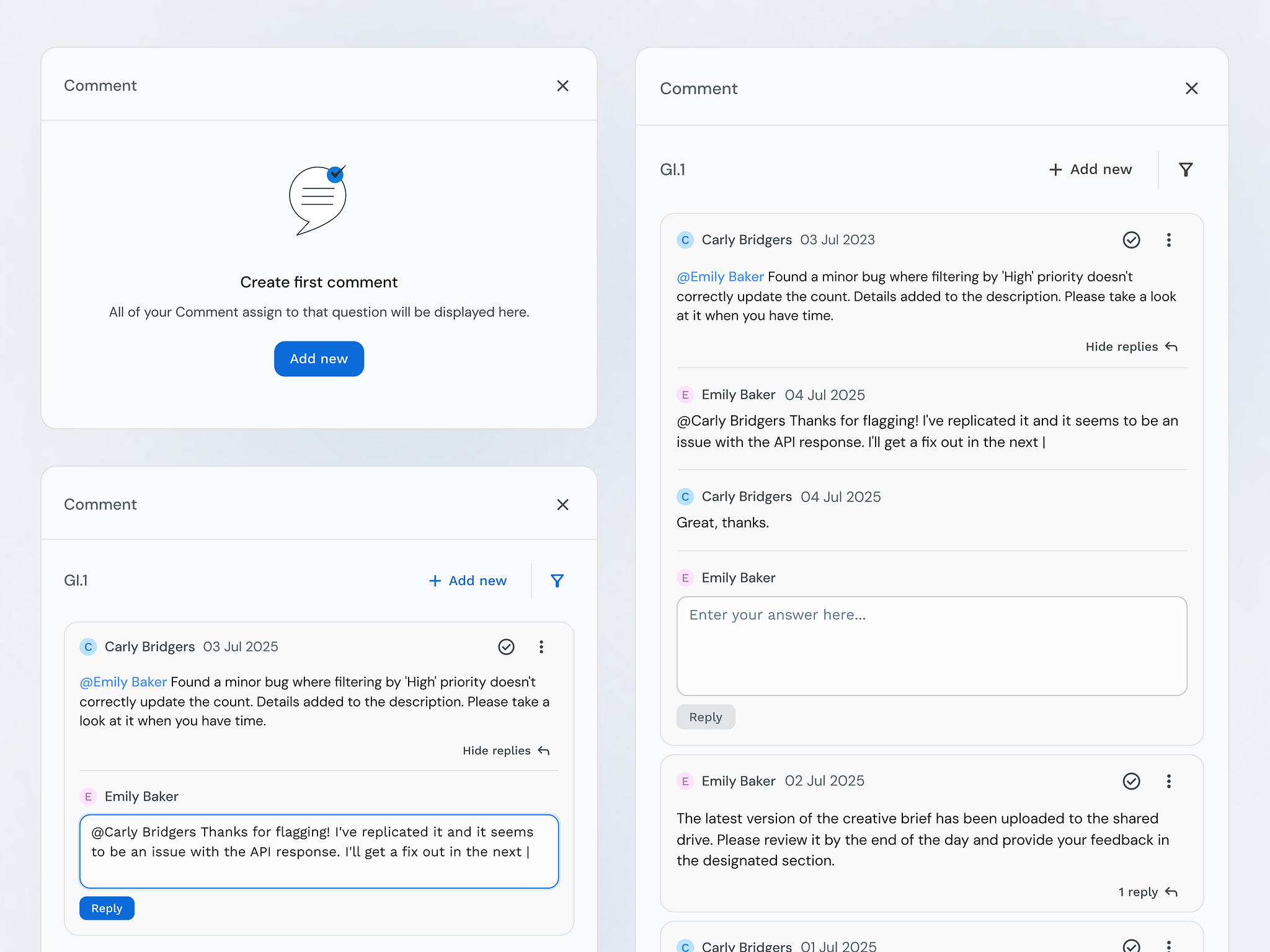Click Emily Baker avatar above the empty answer field

(685, 578)
